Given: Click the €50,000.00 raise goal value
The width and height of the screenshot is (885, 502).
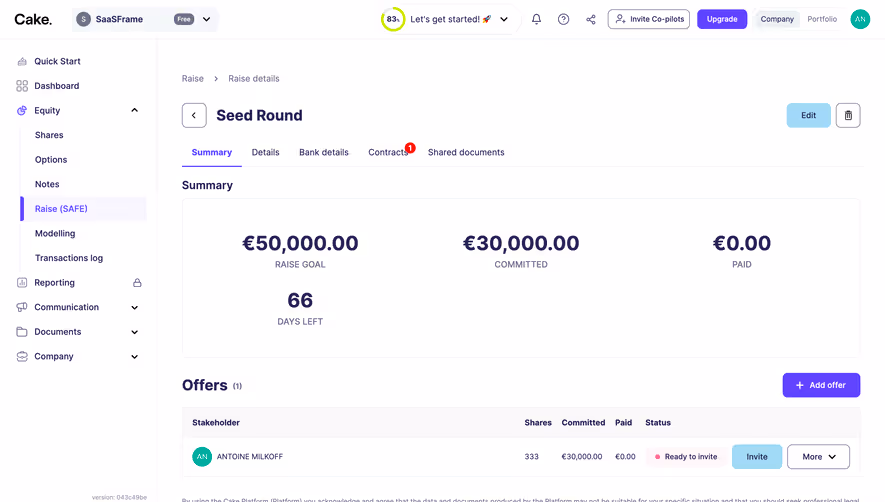Looking at the screenshot, I should [x=300, y=243].
